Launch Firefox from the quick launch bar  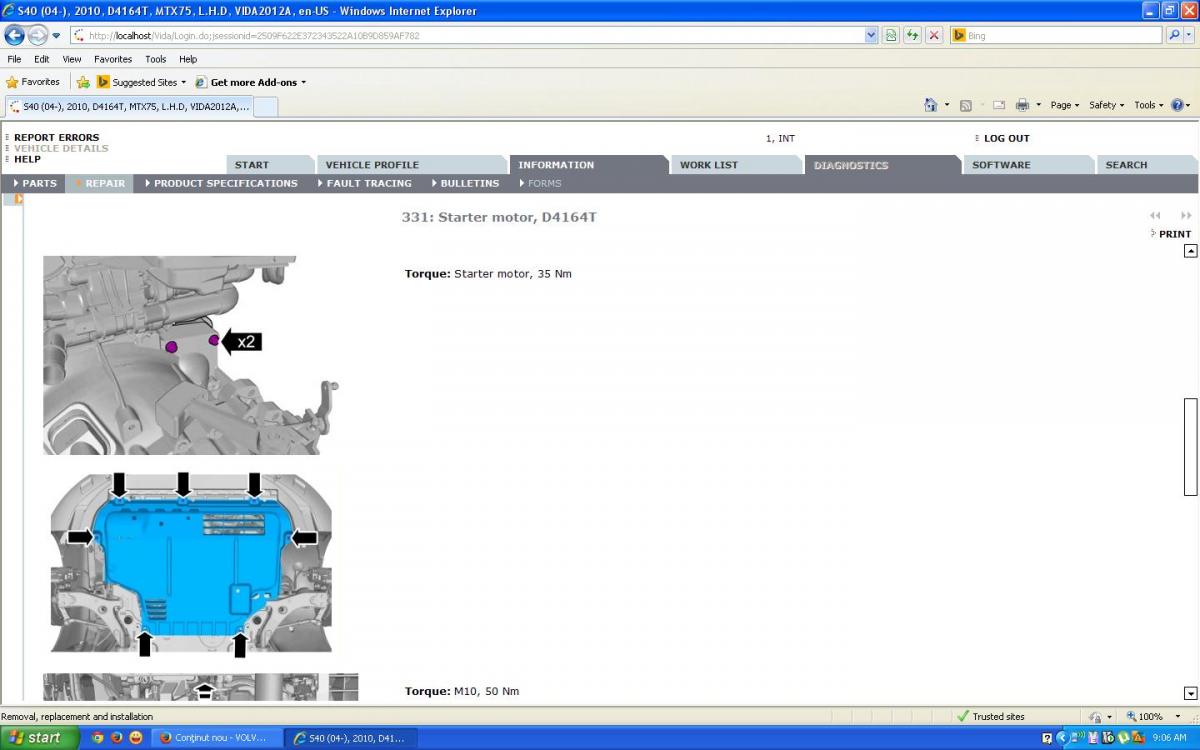point(116,738)
